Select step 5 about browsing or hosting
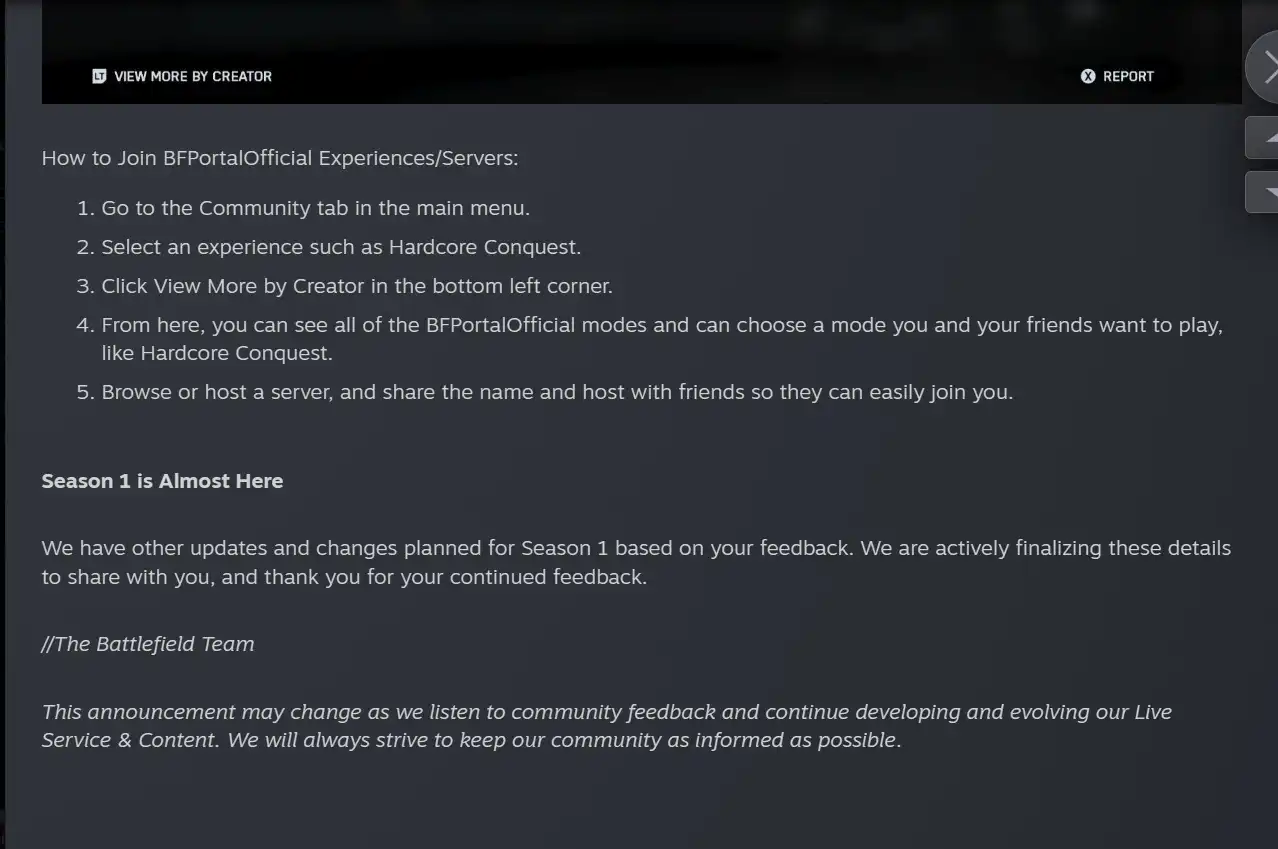The height and width of the screenshot is (849, 1278). coord(556,392)
